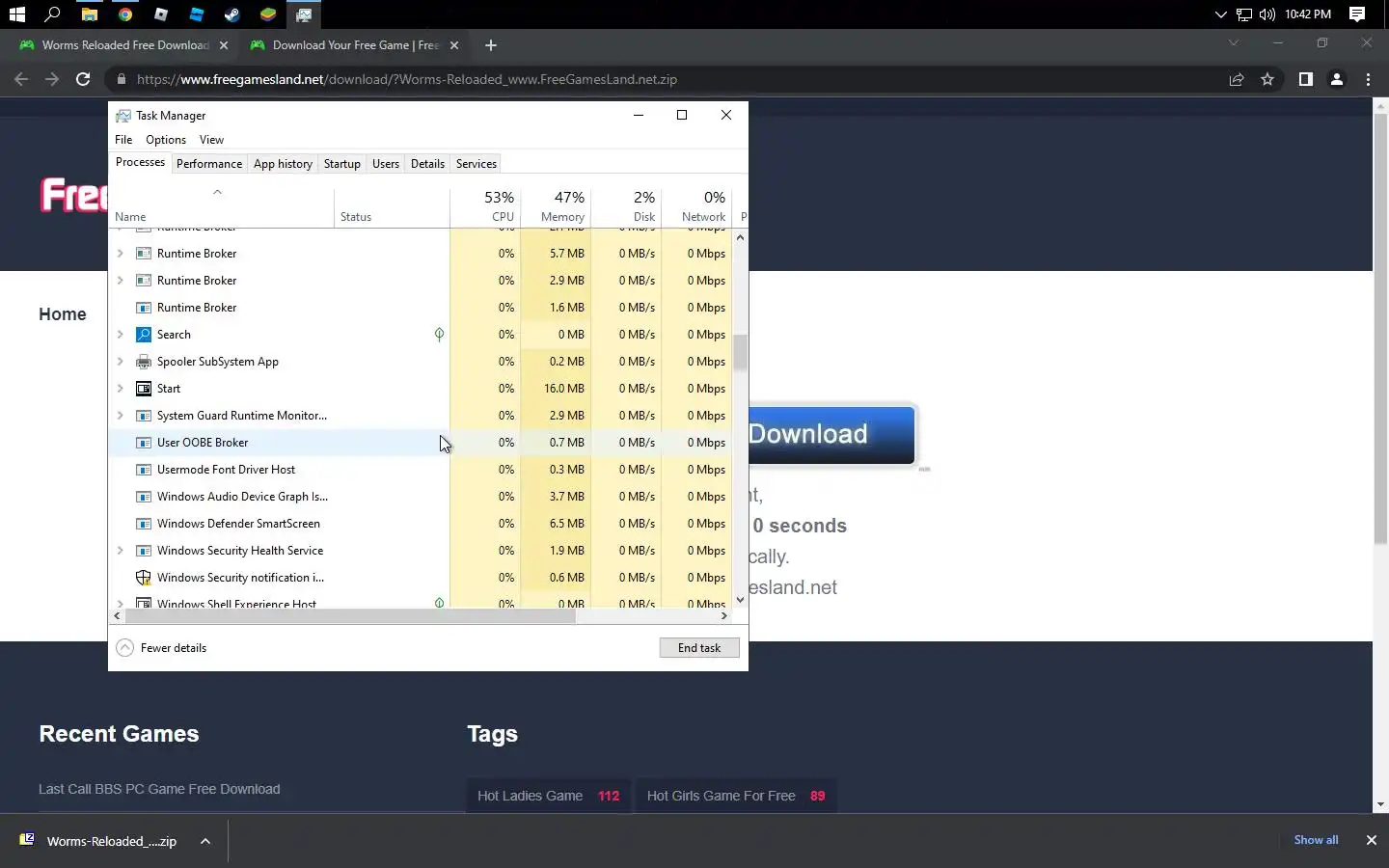Click the Task Manager vertical scrollbar thumb
This screenshot has width=1389, height=868.
740,353
